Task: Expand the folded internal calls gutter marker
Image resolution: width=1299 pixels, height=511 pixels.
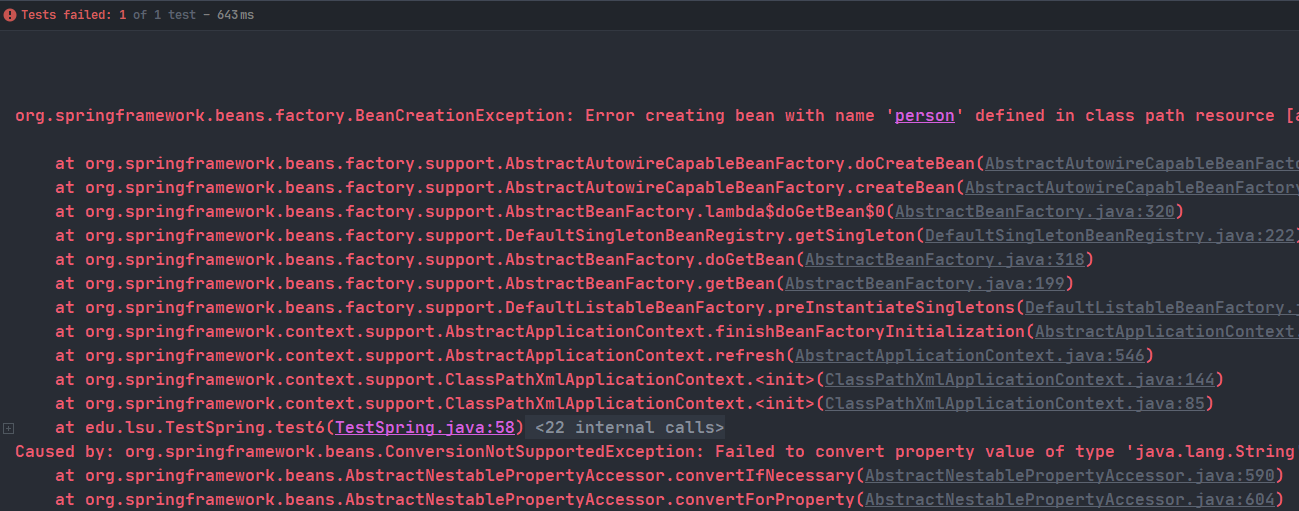Action: (8, 428)
